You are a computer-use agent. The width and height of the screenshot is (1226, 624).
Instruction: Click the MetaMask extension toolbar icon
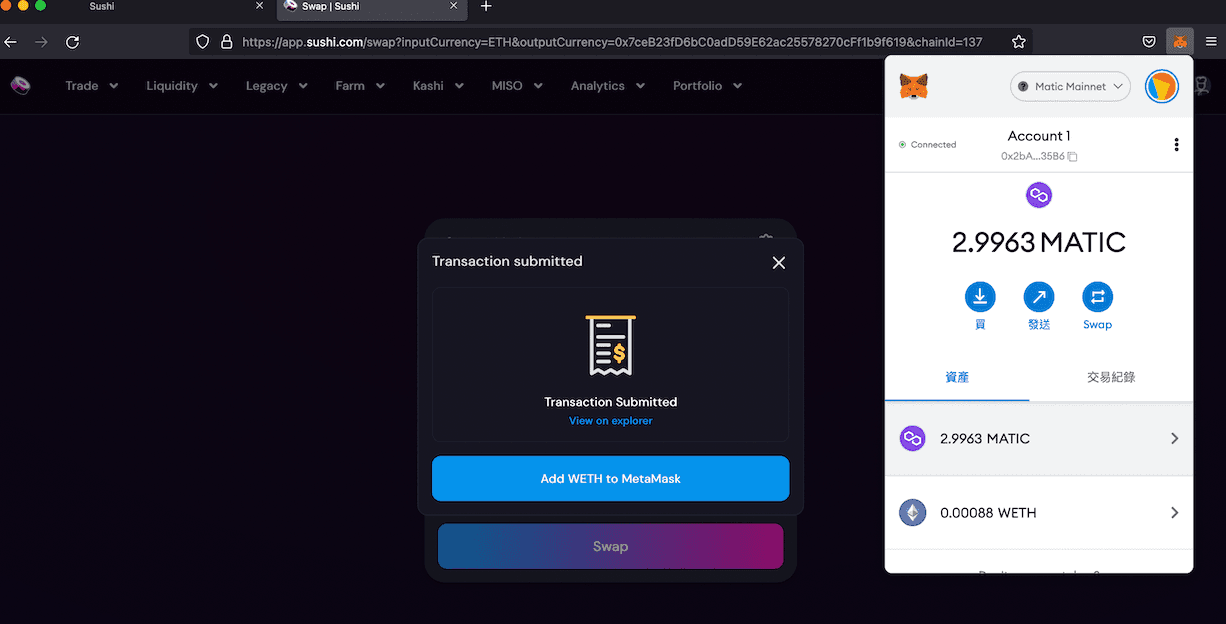(x=1180, y=42)
